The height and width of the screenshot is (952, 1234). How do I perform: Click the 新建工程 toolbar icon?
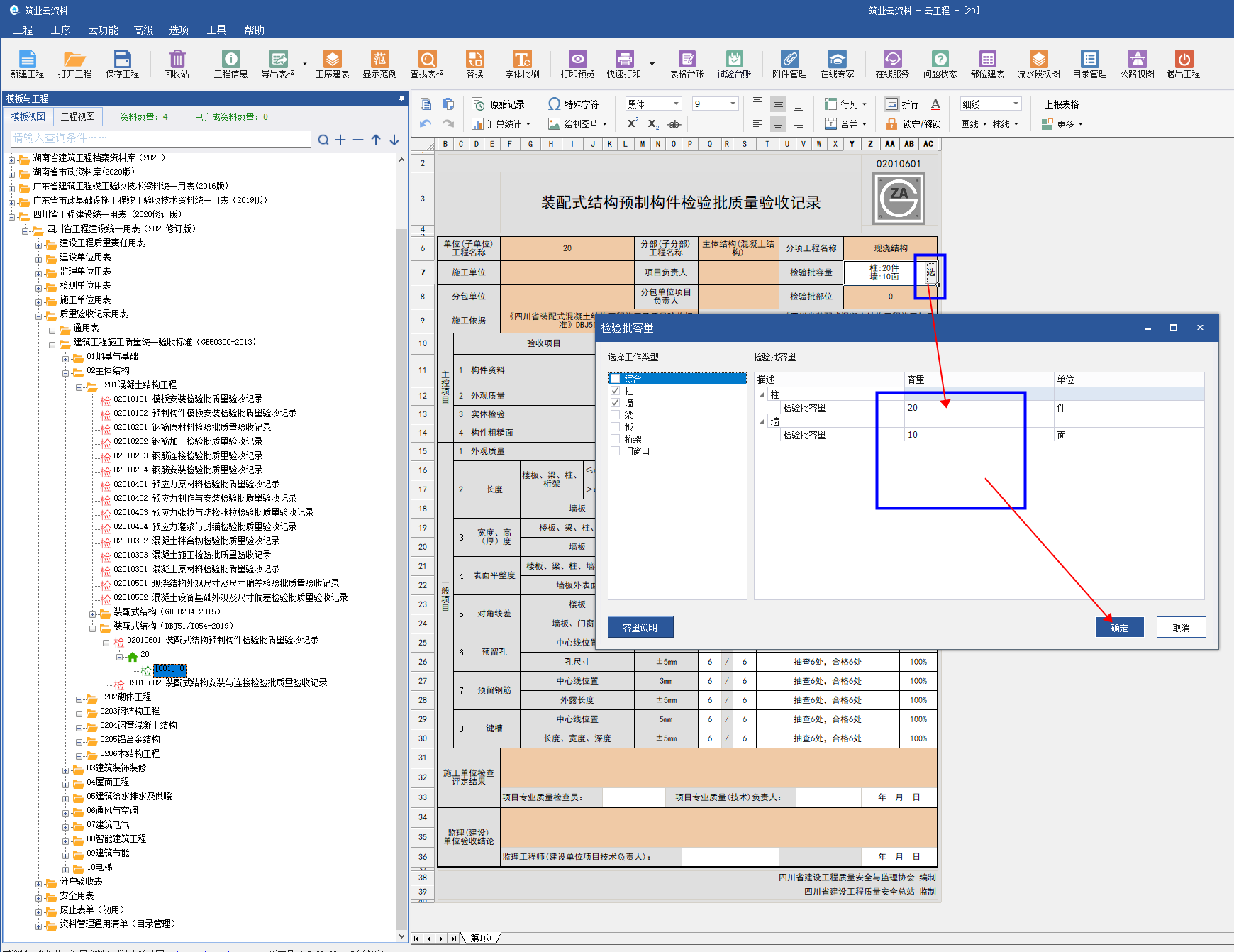click(27, 65)
